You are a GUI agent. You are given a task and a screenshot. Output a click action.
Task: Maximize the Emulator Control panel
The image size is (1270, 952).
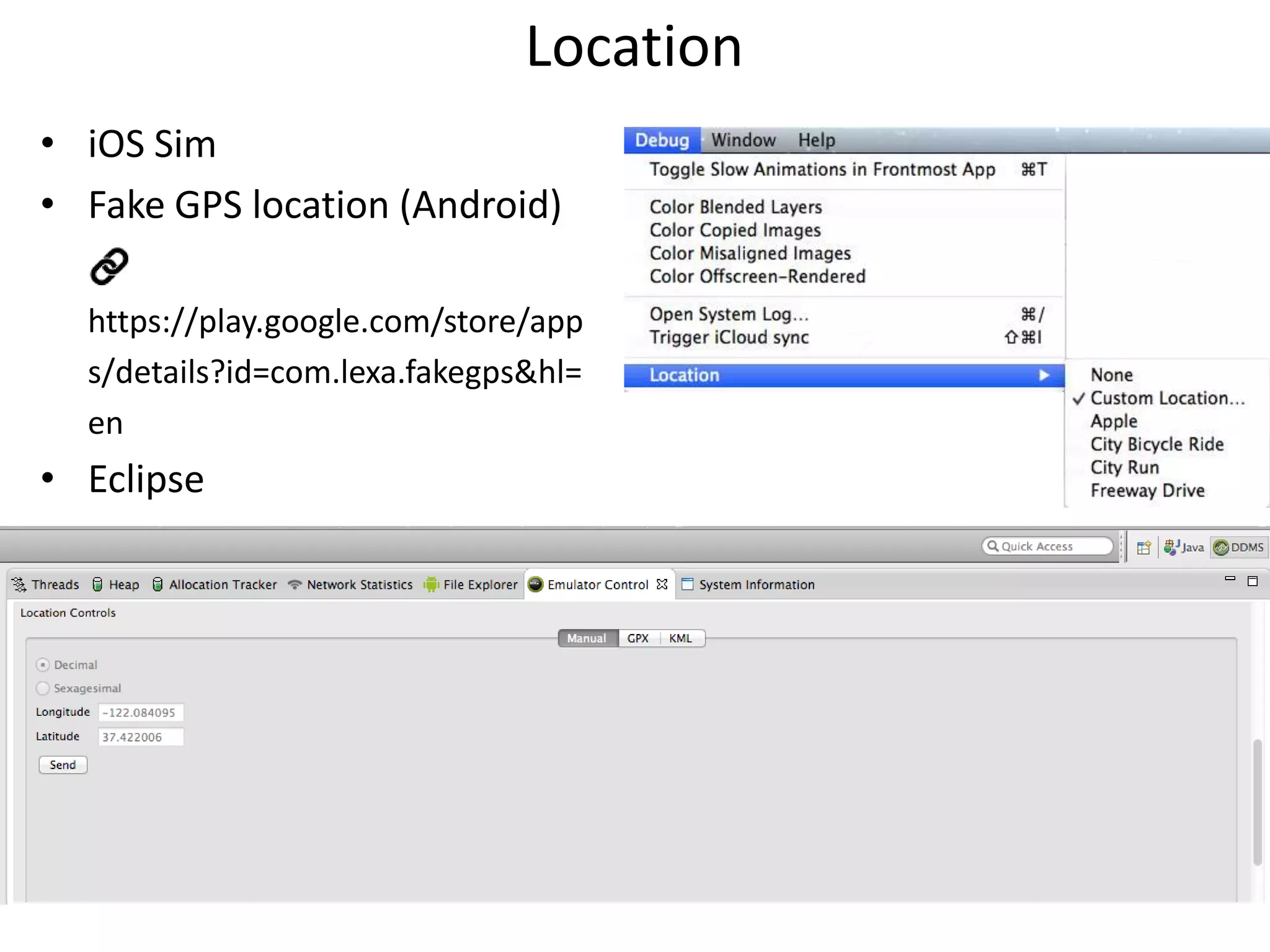pyautogui.click(x=1252, y=581)
